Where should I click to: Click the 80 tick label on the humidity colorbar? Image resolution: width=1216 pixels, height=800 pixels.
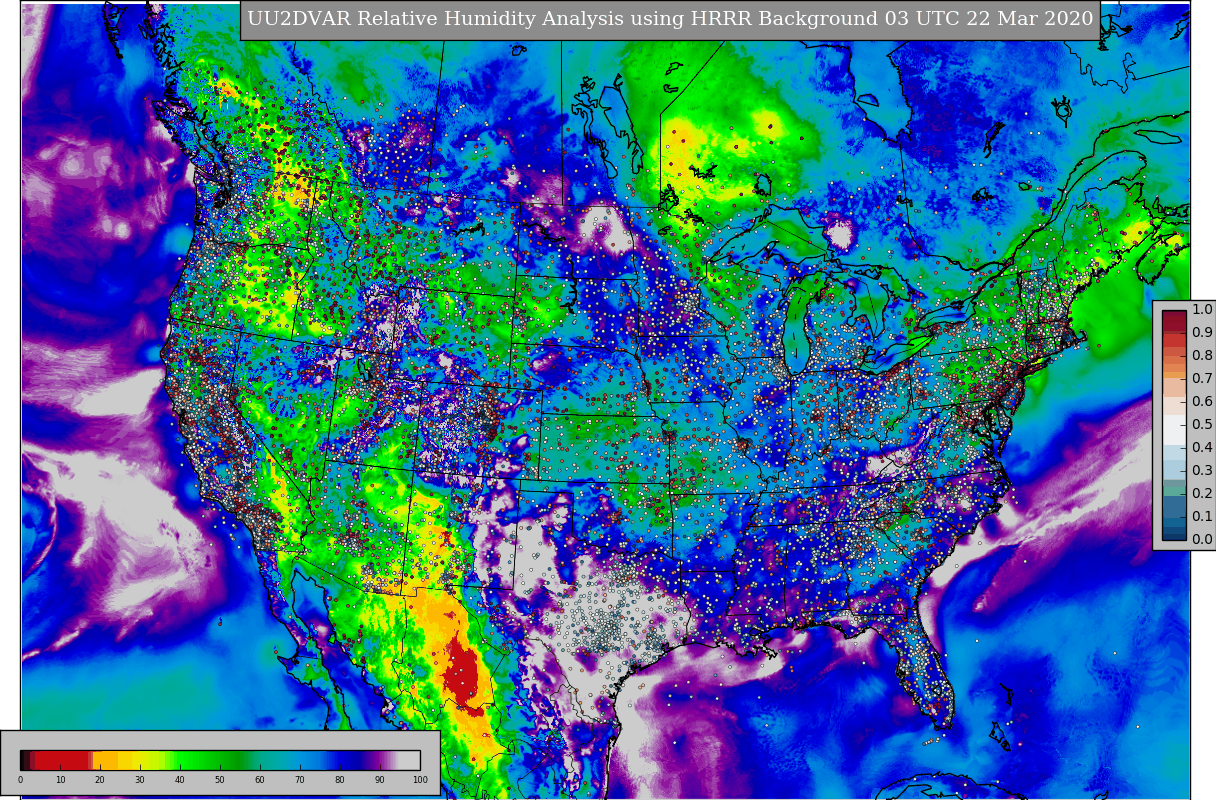click(339, 780)
